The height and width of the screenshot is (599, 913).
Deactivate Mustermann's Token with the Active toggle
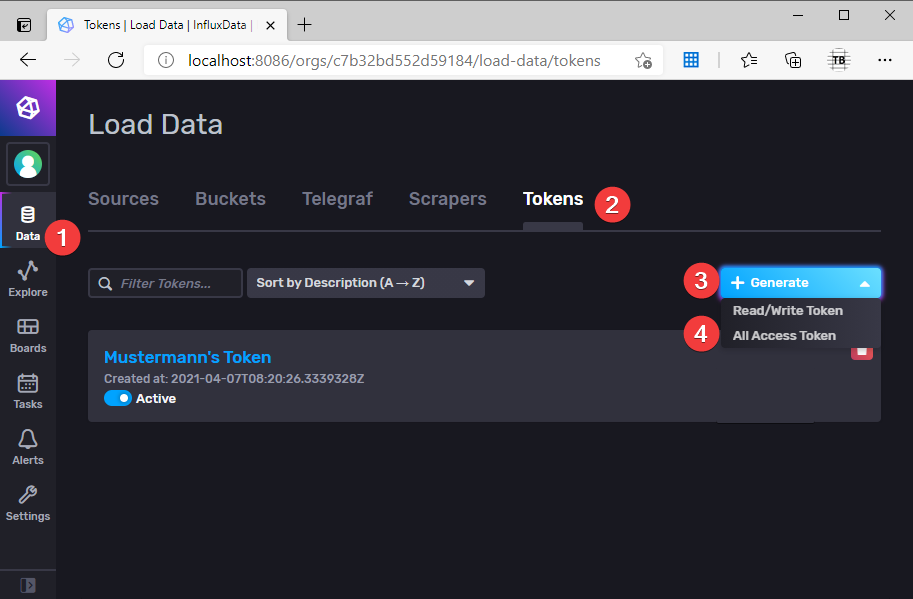click(x=117, y=397)
